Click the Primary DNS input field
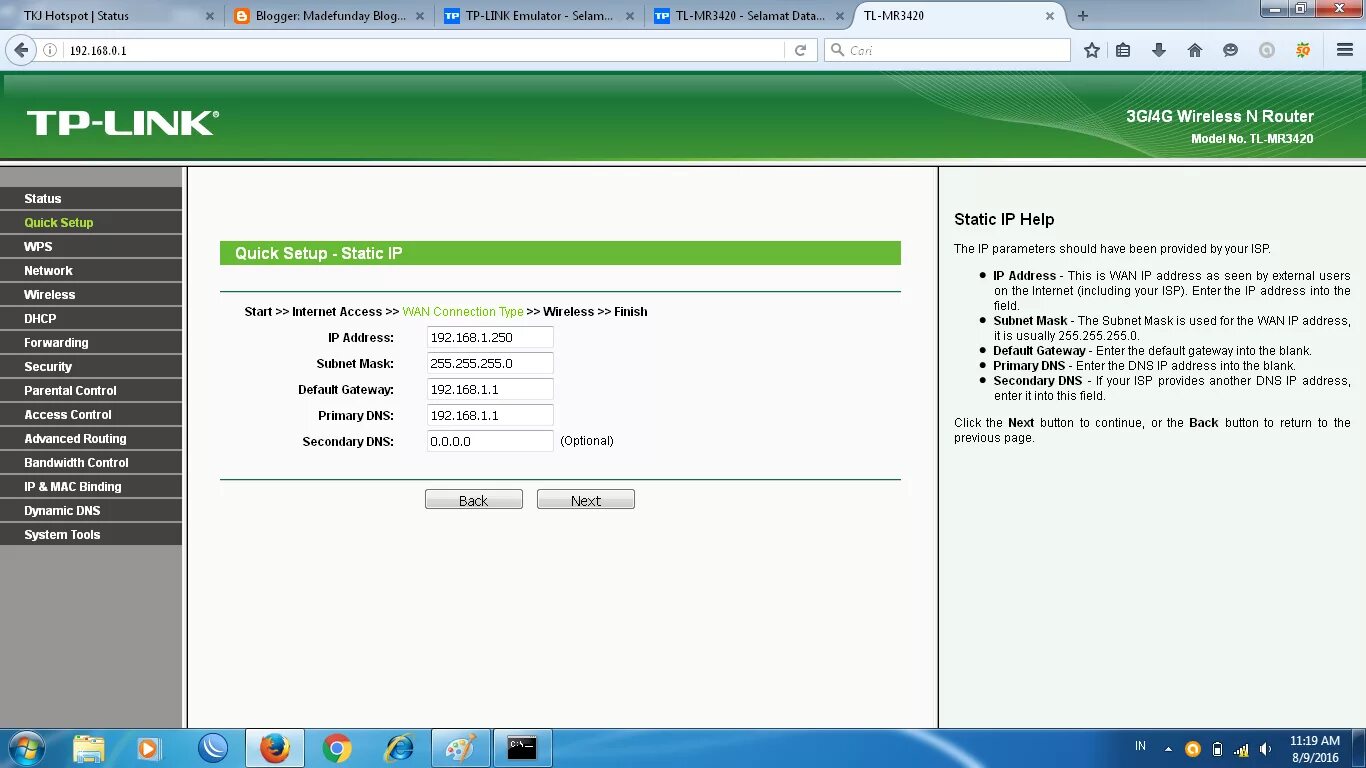This screenshot has width=1366, height=768. pyautogui.click(x=490, y=416)
